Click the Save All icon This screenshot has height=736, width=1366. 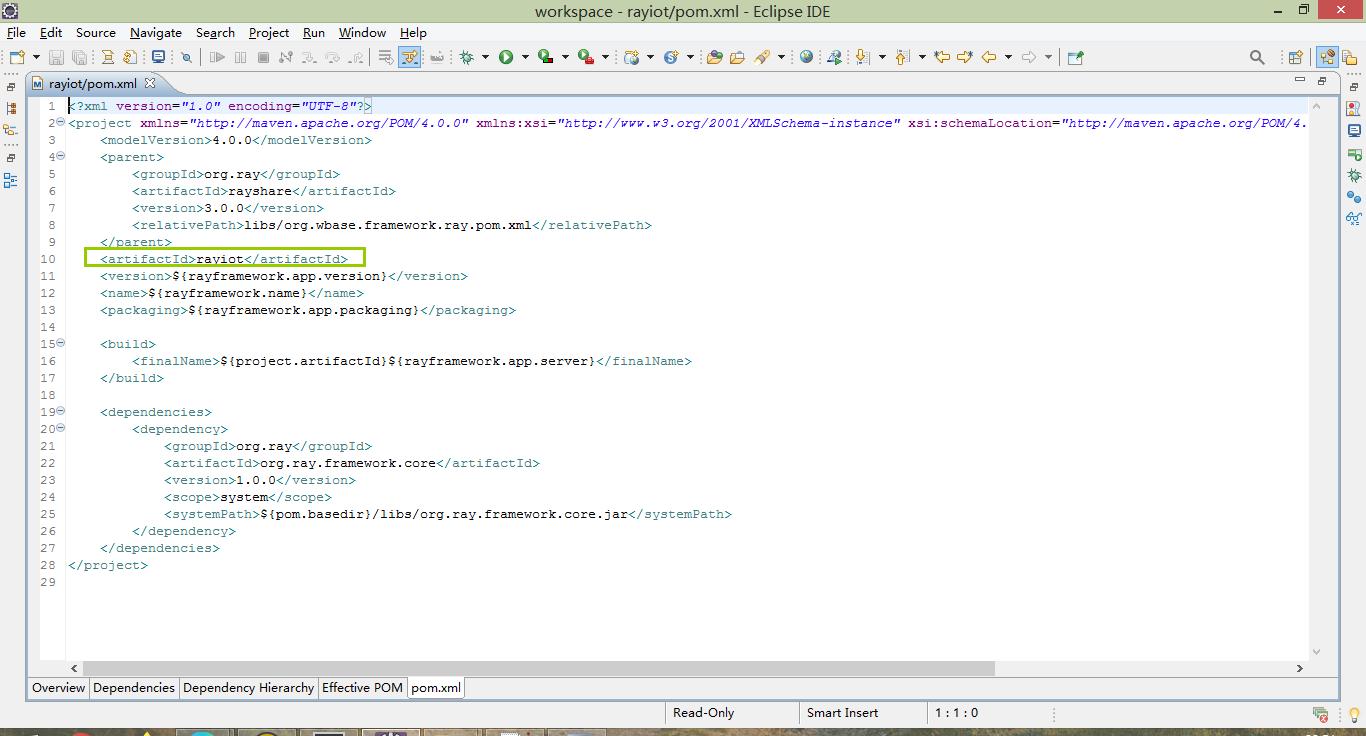click(79, 57)
